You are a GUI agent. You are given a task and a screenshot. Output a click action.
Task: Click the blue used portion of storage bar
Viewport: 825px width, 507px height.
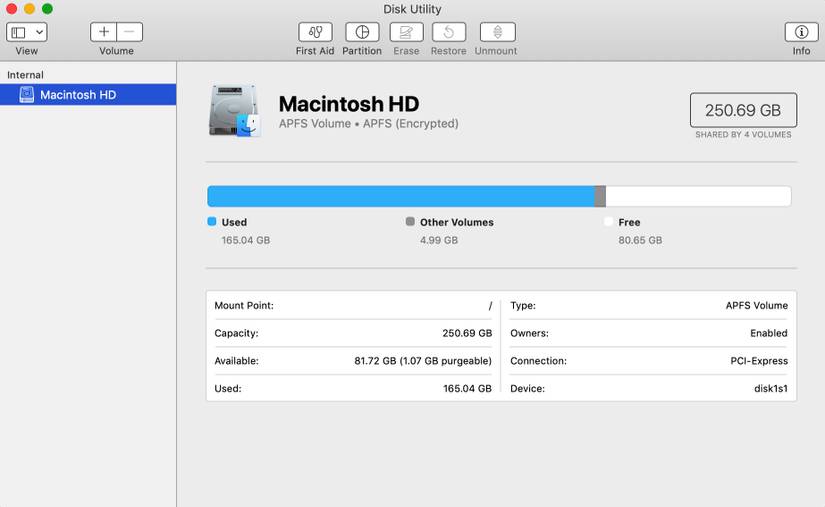tap(401, 196)
